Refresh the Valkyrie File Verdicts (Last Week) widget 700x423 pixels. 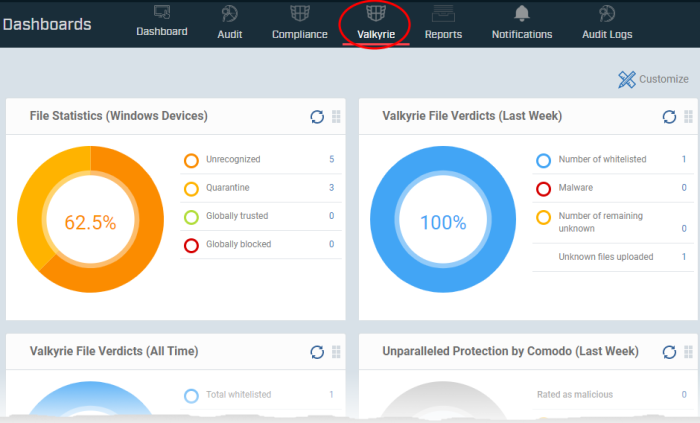coord(669,116)
